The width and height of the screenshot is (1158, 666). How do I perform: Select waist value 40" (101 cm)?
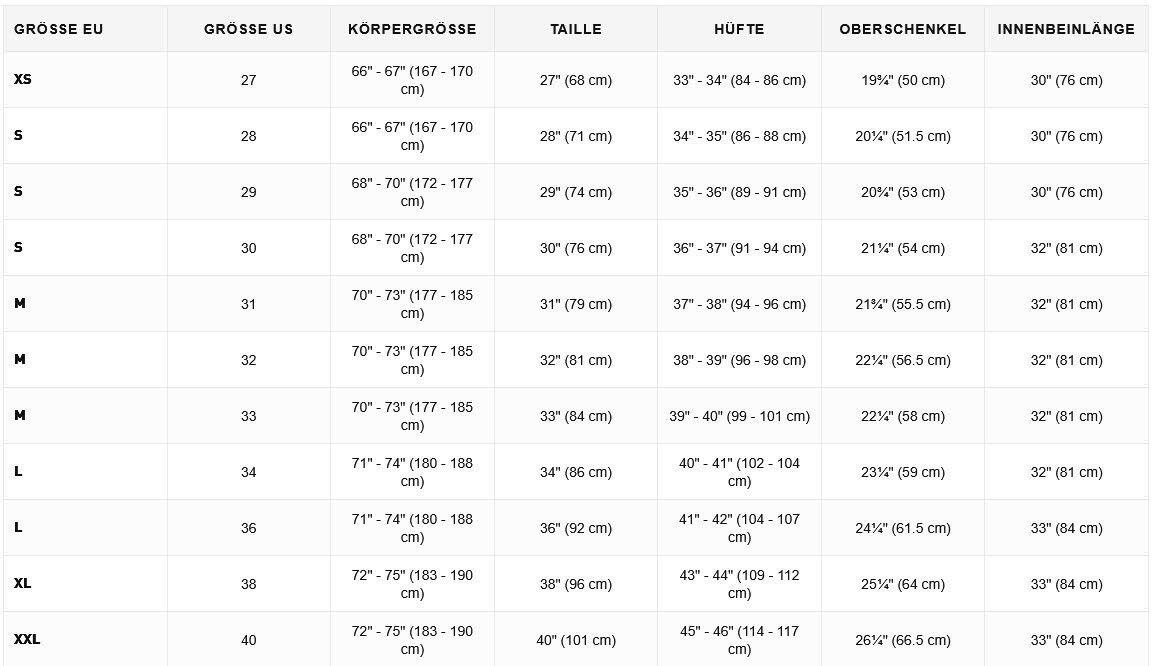tap(575, 640)
